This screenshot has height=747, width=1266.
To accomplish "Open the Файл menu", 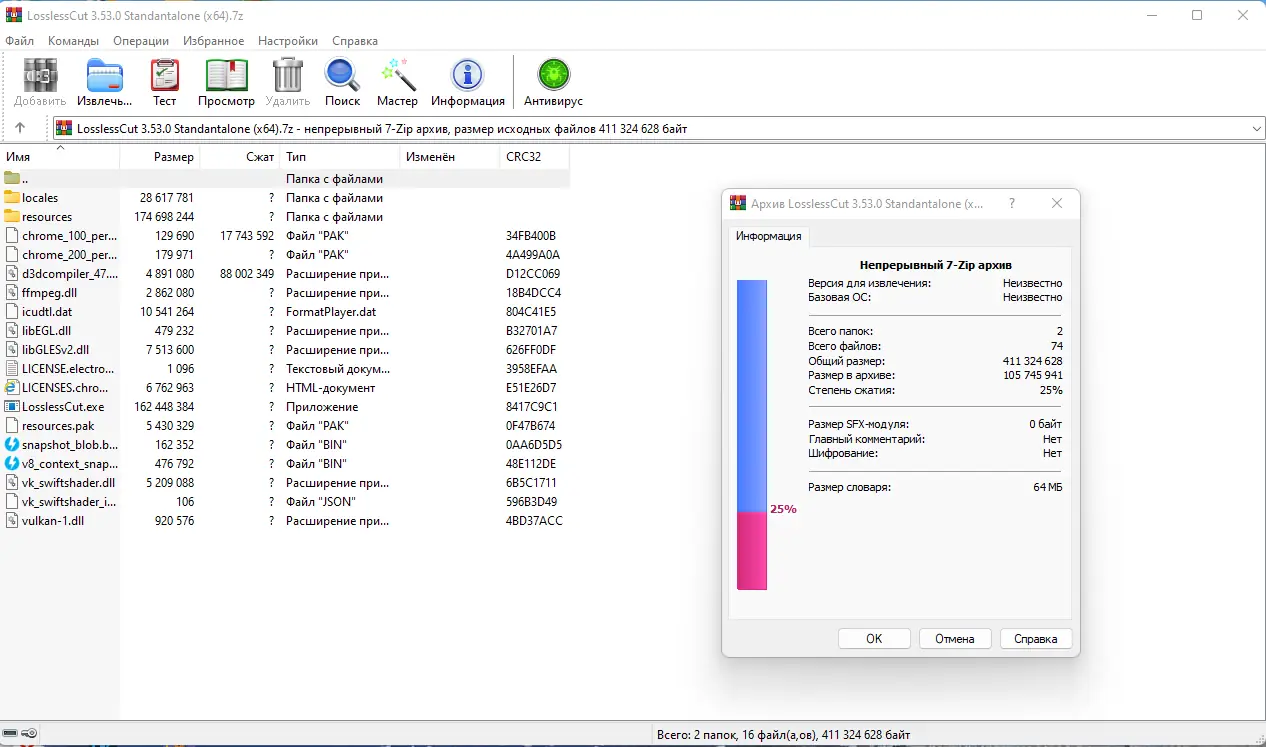I will pyautogui.click(x=20, y=41).
